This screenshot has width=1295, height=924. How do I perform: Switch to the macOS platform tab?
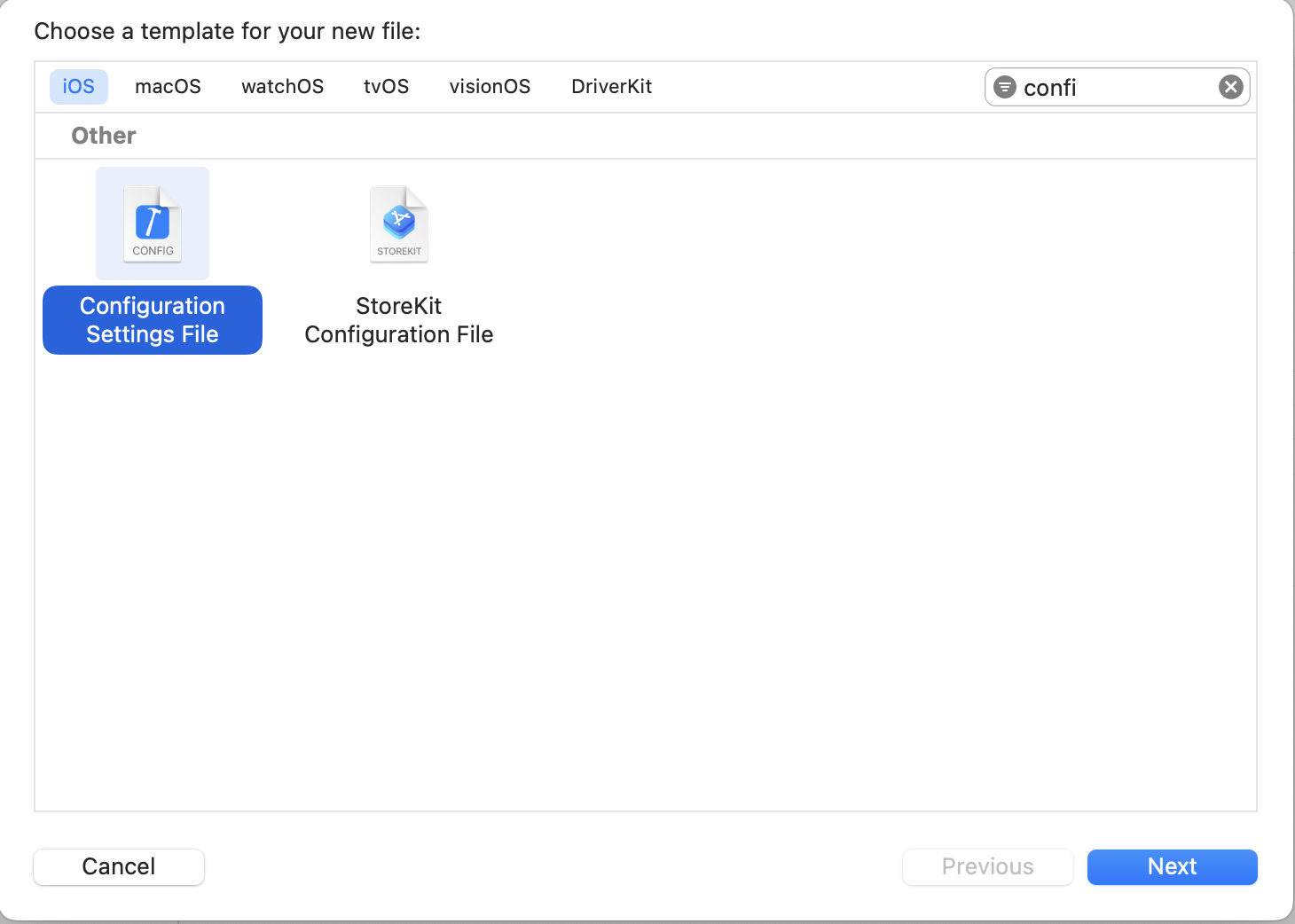[169, 87]
